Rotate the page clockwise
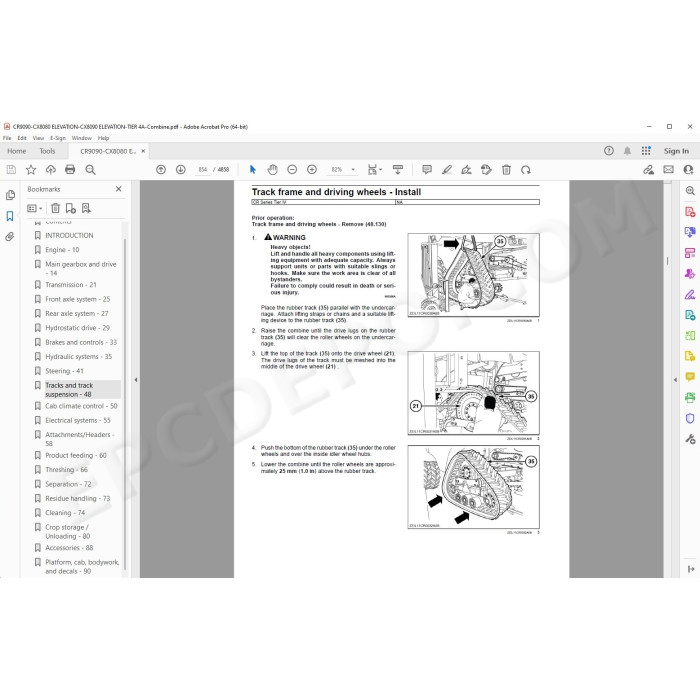 [x=526, y=170]
